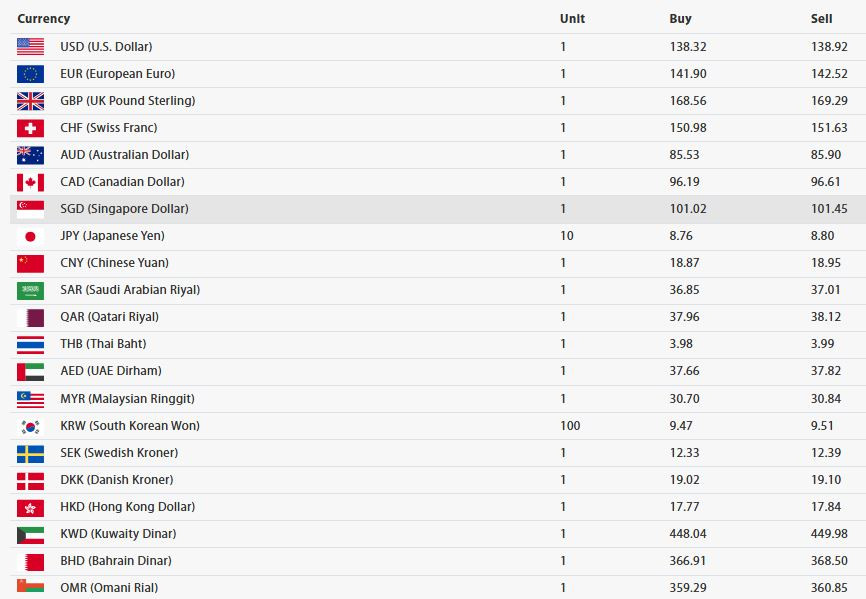Select the Swedish flag icon
Screen dimensions: 866x599
pyautogui.click(x=30, y=453)
